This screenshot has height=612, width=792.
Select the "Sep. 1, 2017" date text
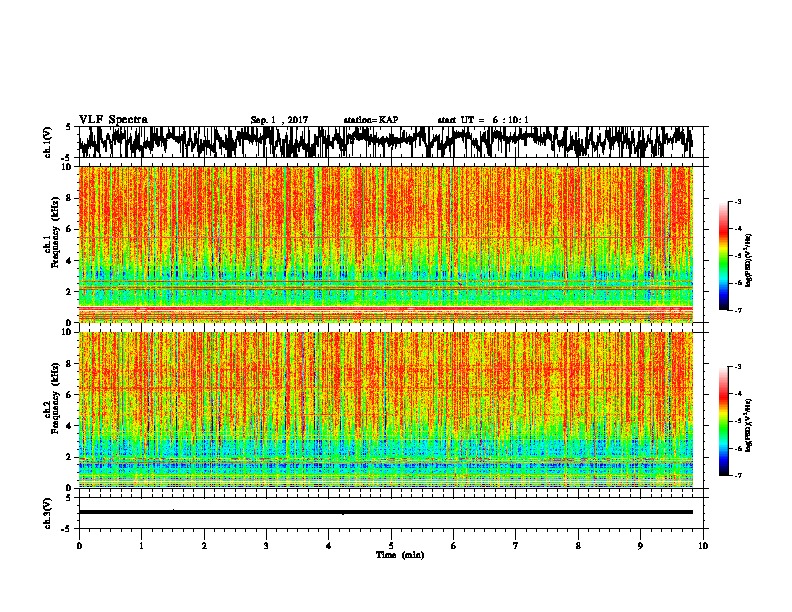[279, 120]
